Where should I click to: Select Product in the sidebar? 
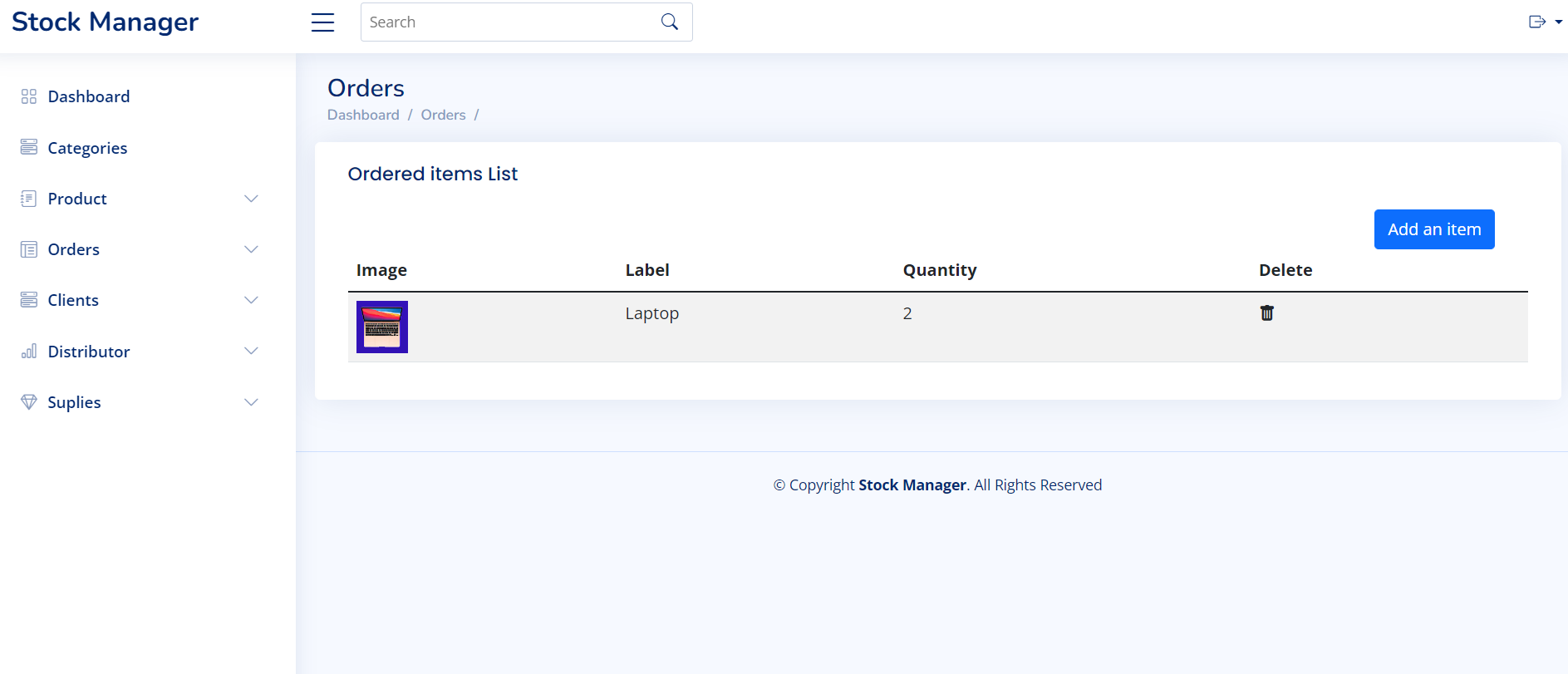click(77, 199)
